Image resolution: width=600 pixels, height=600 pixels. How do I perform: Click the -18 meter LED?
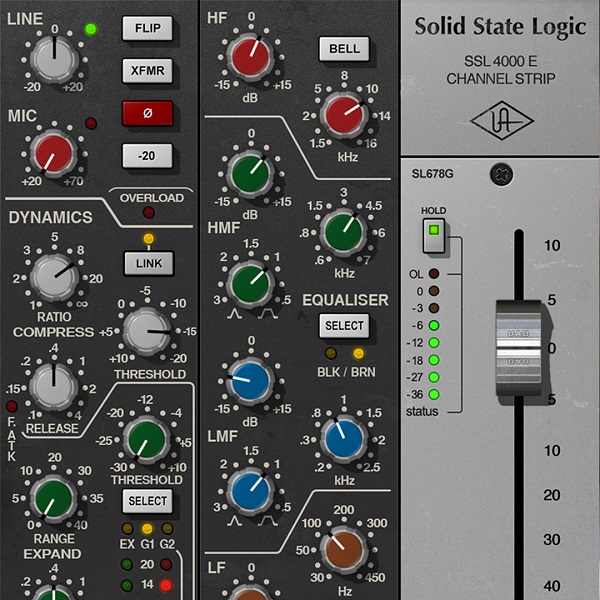tap(434, 360)
